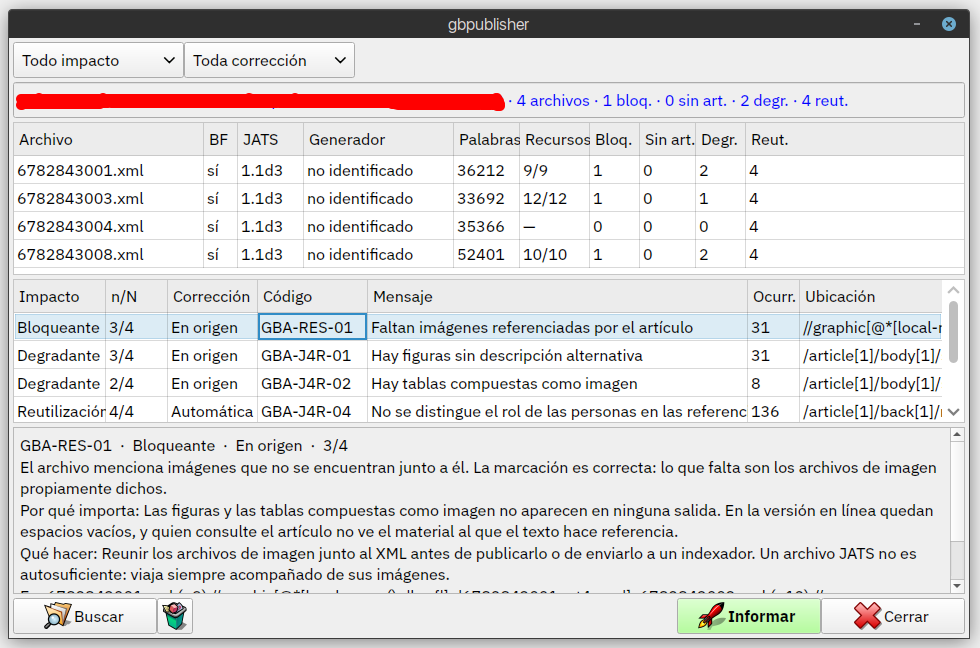This screenshot has height=648, width=980.
Task: Click the detail pane scrollbar thumb
Action: pos(957,491)
